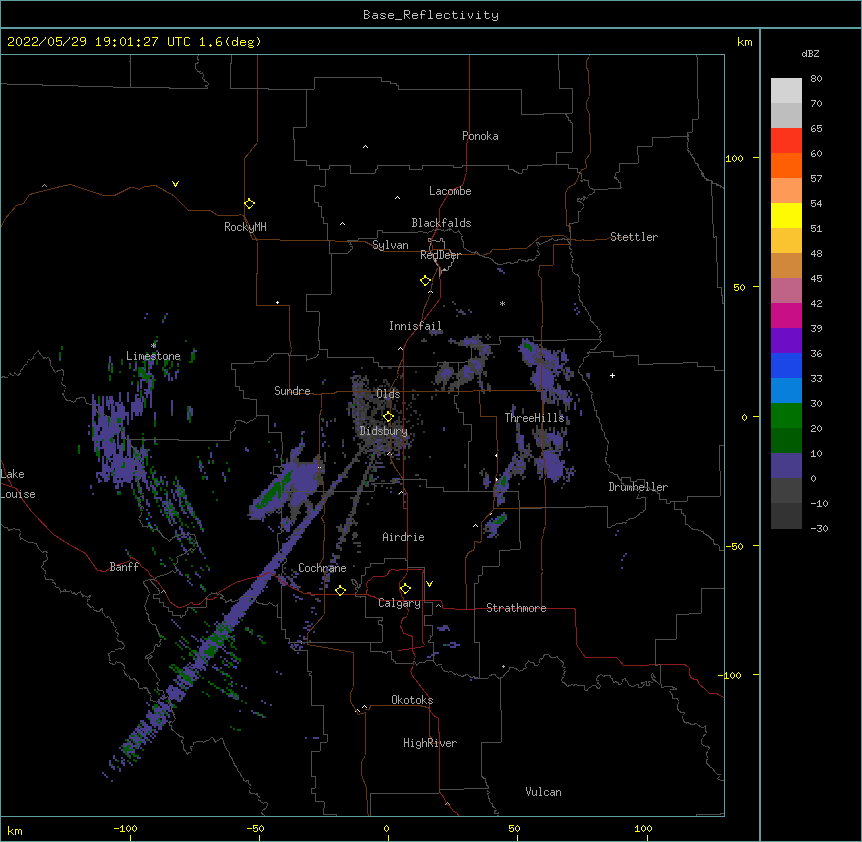Select the Stettler city label

point(633,237)
